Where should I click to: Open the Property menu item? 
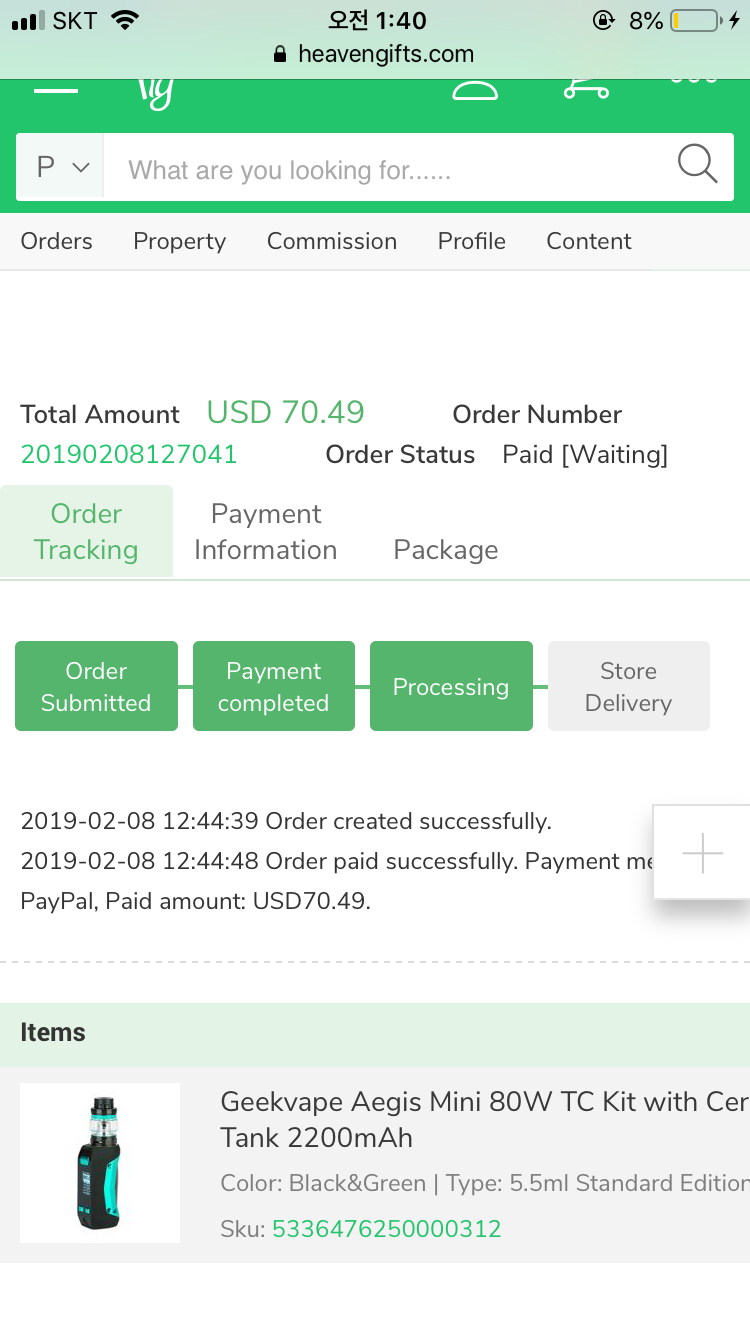180,241
